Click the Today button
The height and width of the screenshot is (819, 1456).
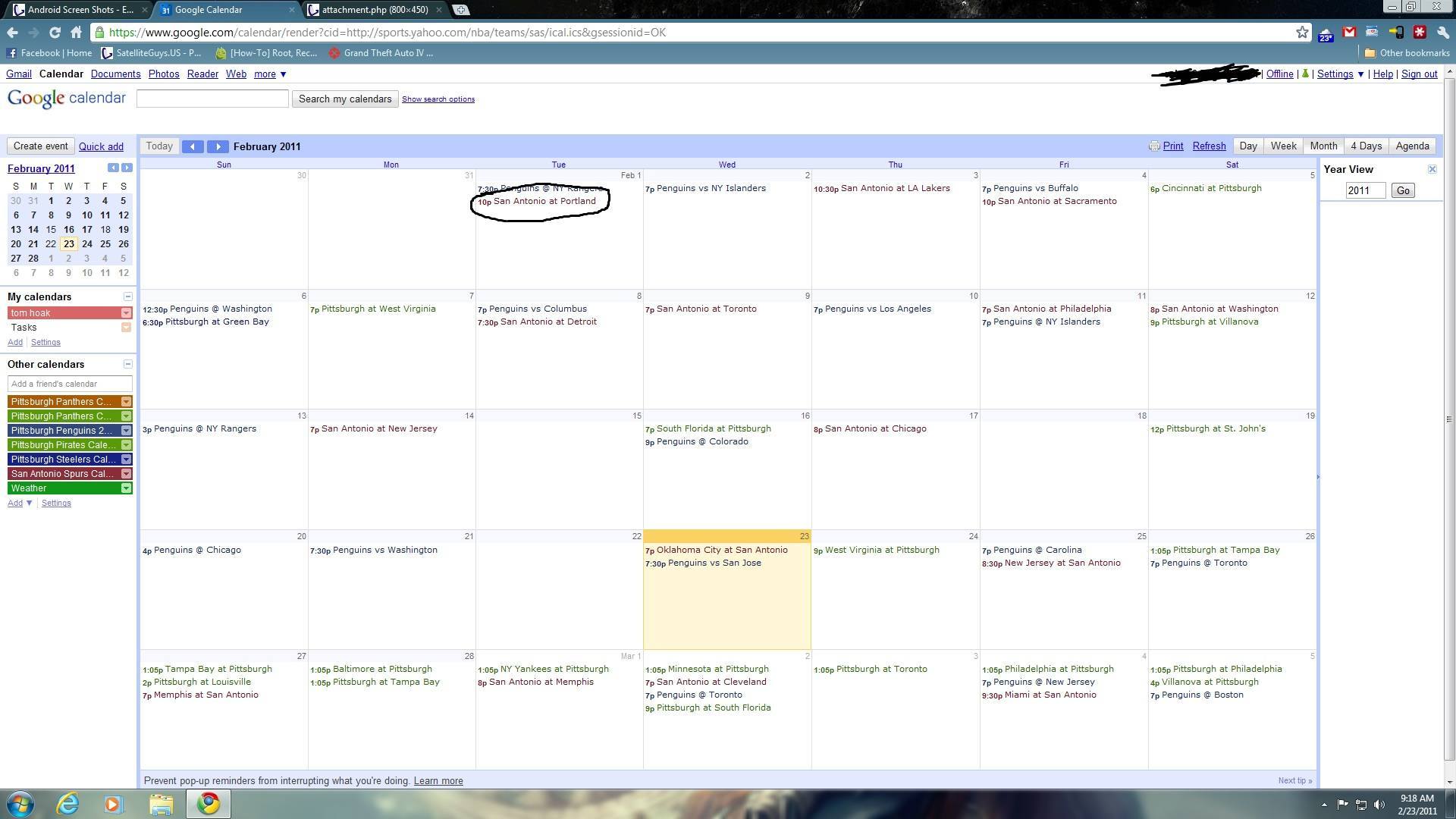159,146
